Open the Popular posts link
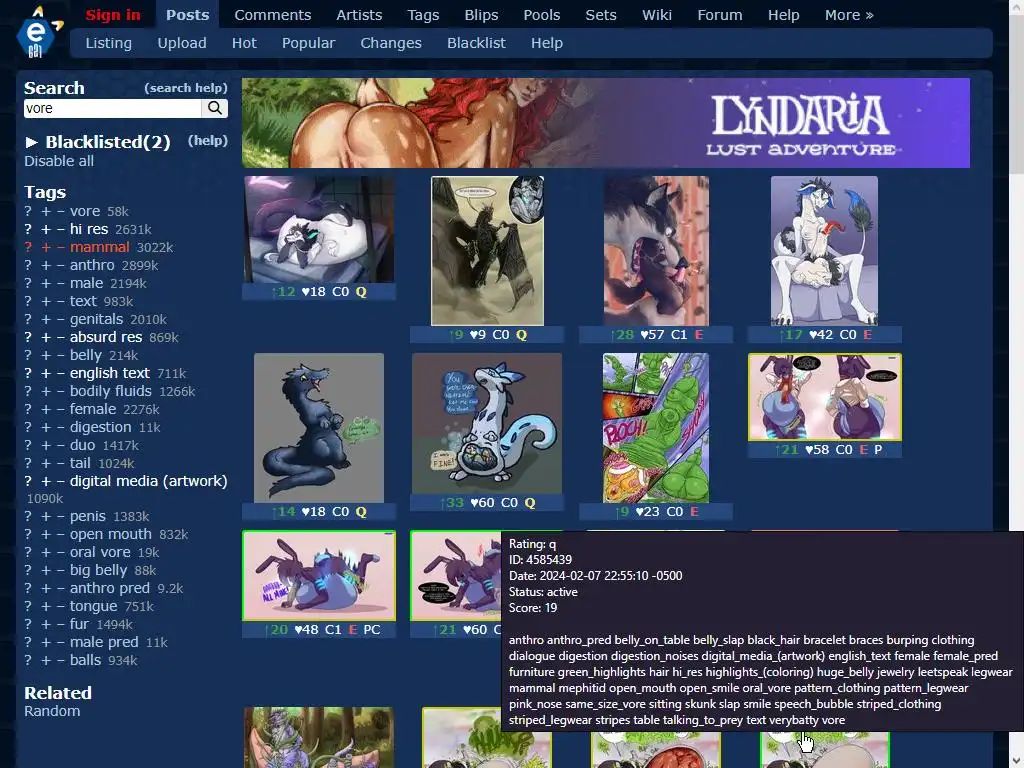Image resolution: width=1024 pixels, height=768 pixels. click(308, 43)
